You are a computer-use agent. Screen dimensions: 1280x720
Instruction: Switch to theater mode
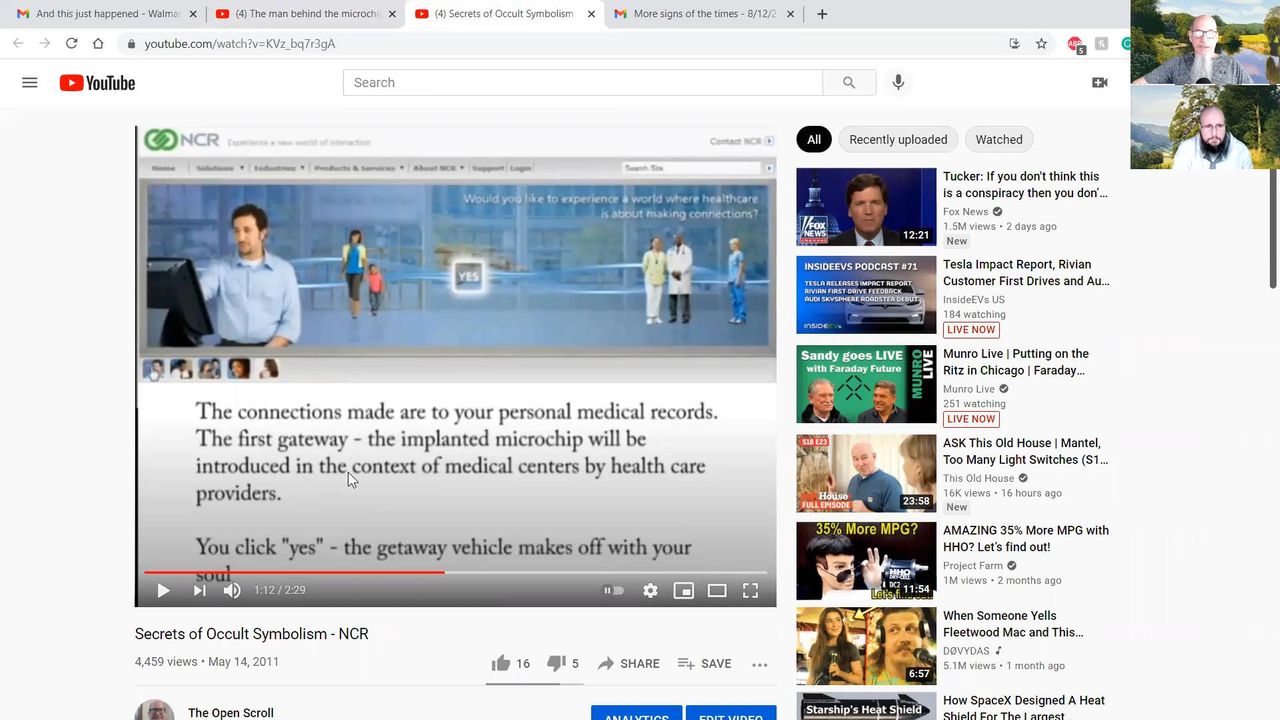pyautogui.click(x=717, y=591)
